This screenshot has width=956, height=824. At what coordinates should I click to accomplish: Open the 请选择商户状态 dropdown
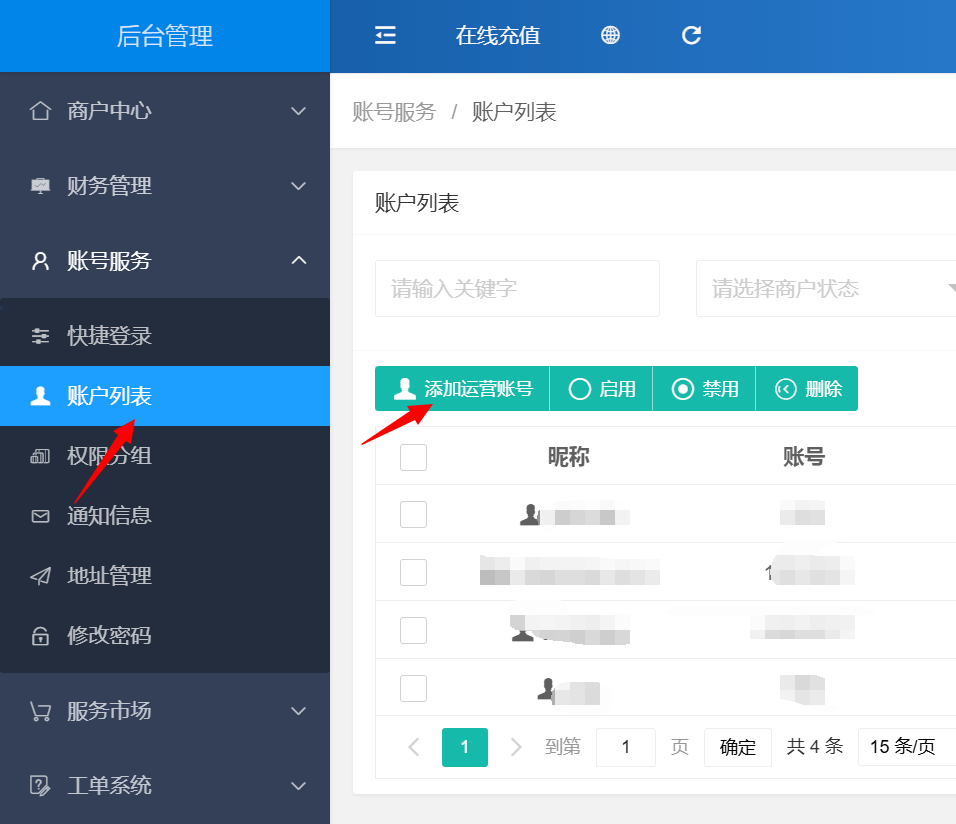click(825, 289)
